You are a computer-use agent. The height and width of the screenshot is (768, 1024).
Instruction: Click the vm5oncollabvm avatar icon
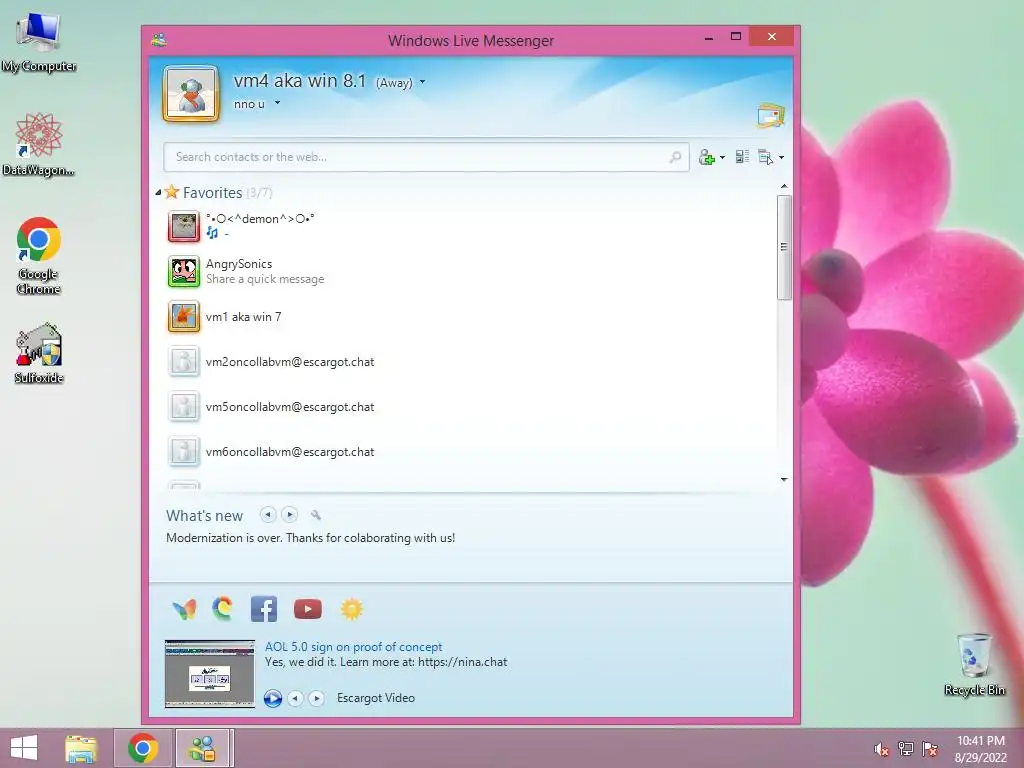184,407
